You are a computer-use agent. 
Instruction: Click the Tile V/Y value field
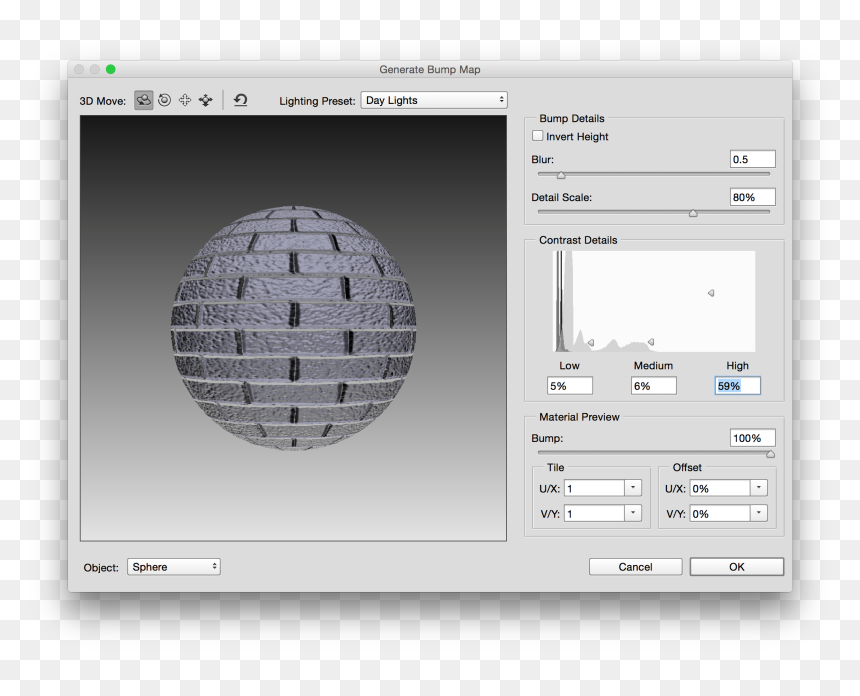click(595, 513)
